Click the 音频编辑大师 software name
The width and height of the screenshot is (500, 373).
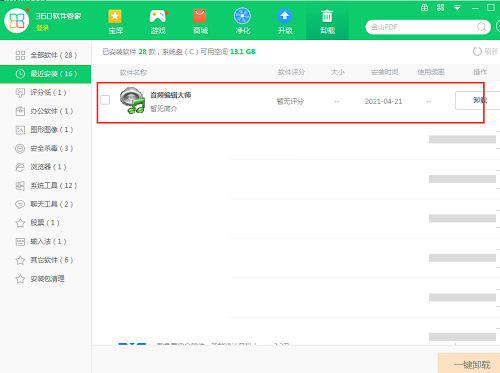point(170,95)
